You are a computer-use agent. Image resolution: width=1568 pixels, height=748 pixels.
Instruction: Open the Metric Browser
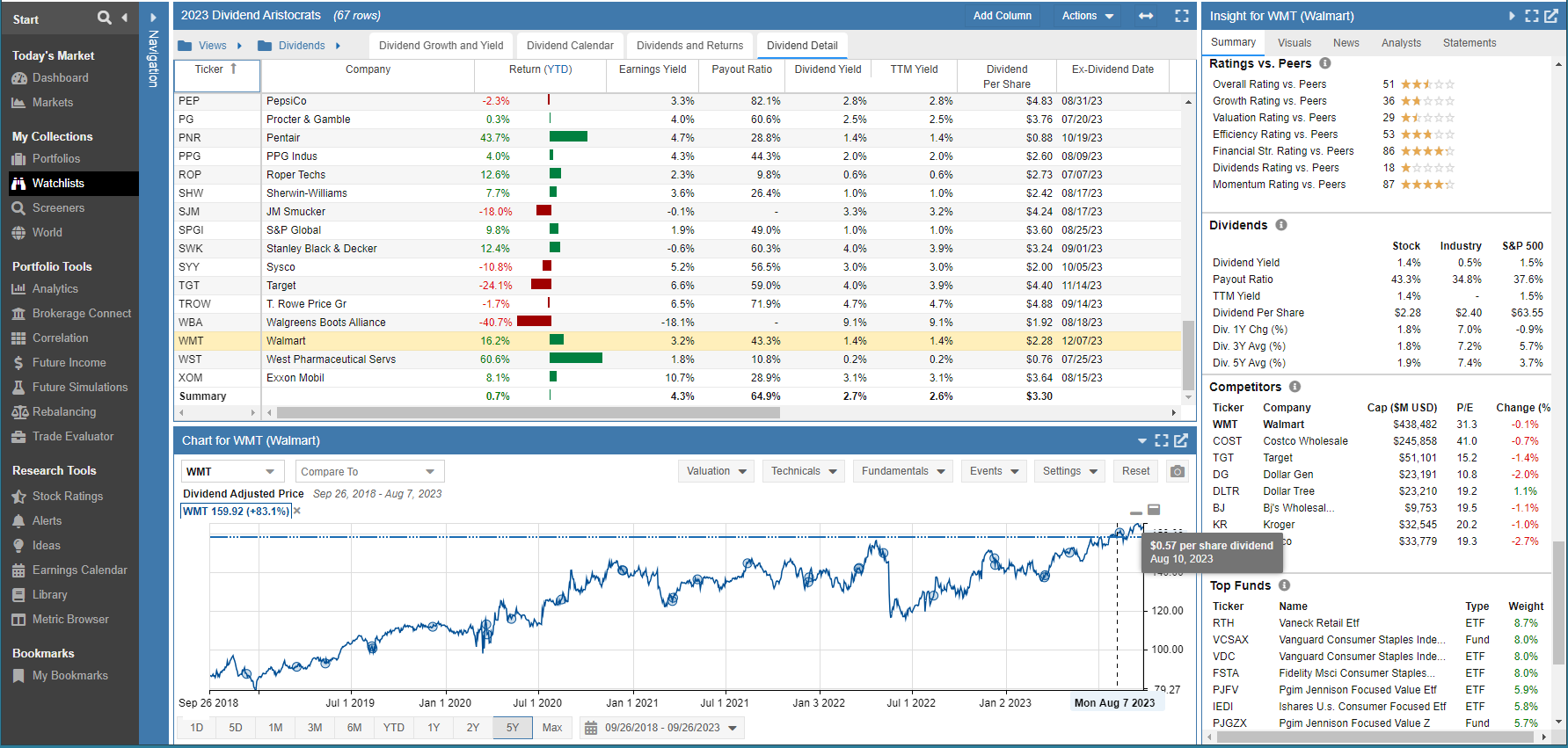tap(70, 619)
